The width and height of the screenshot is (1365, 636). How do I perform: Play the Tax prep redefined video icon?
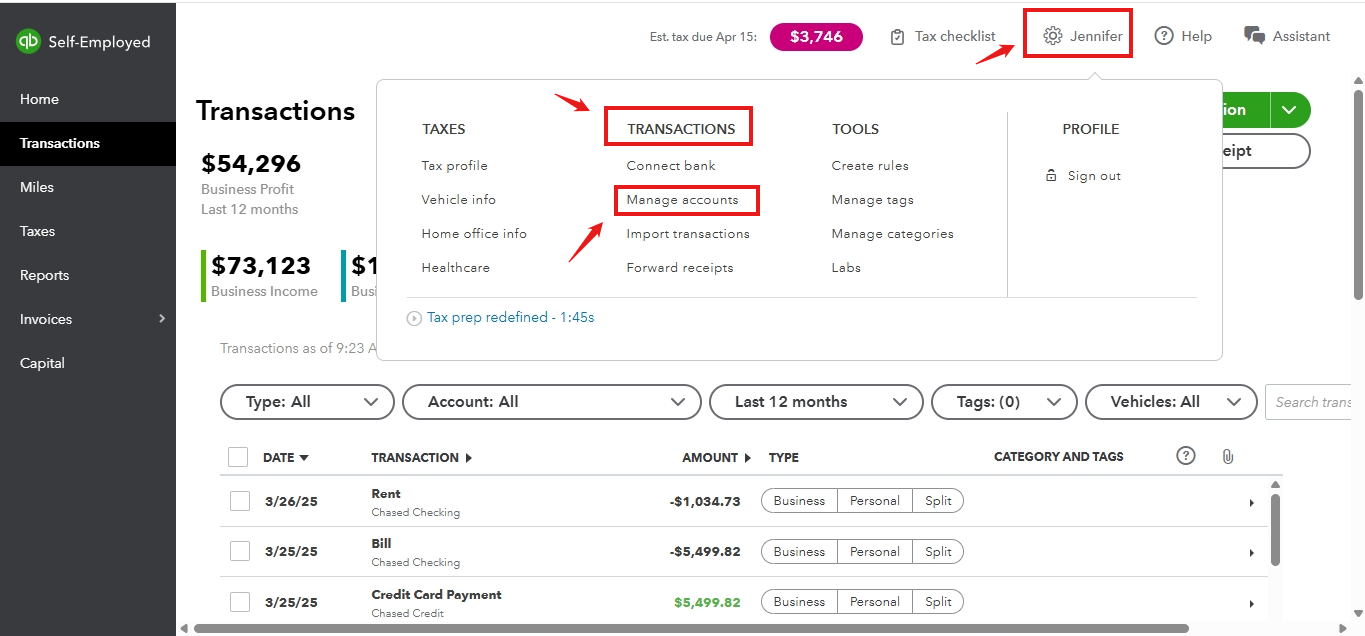(414, 318)
